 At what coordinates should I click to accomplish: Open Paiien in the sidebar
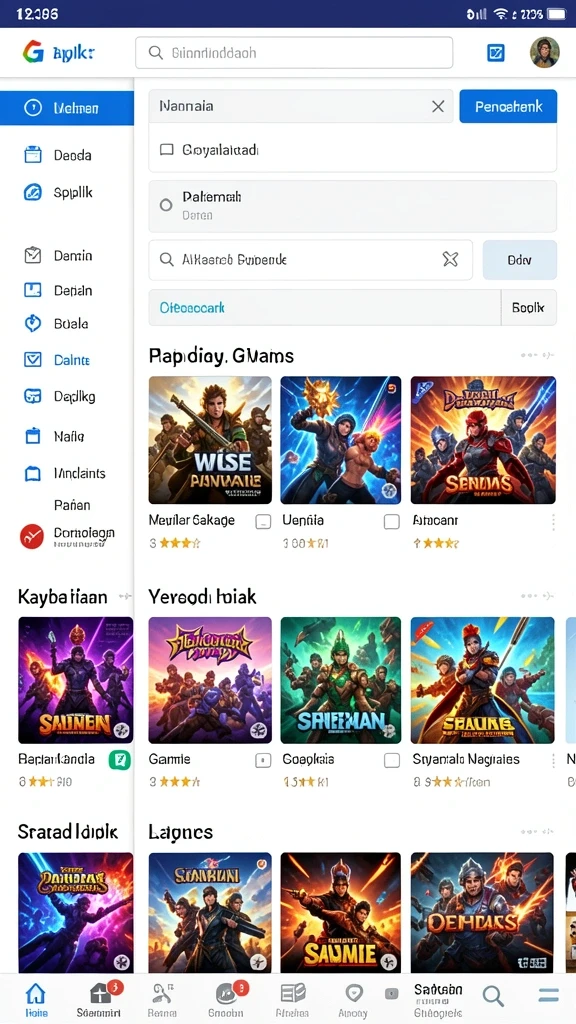click(72, 505)
